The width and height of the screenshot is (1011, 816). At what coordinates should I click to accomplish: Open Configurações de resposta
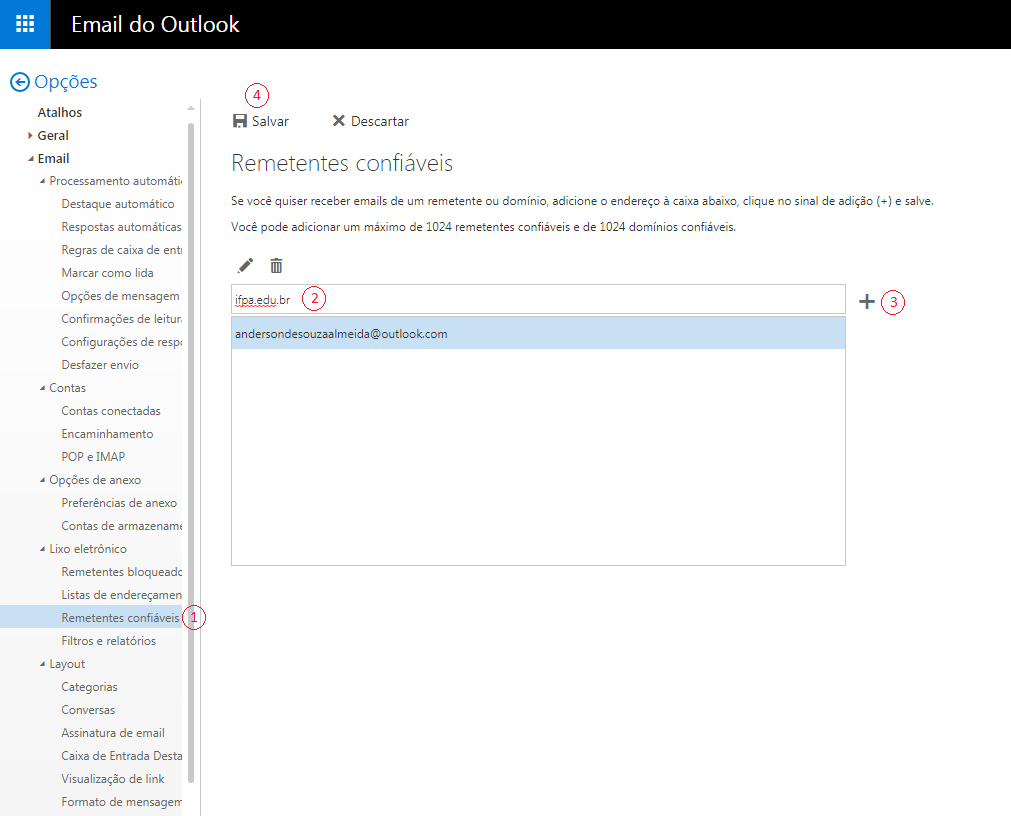121,342
